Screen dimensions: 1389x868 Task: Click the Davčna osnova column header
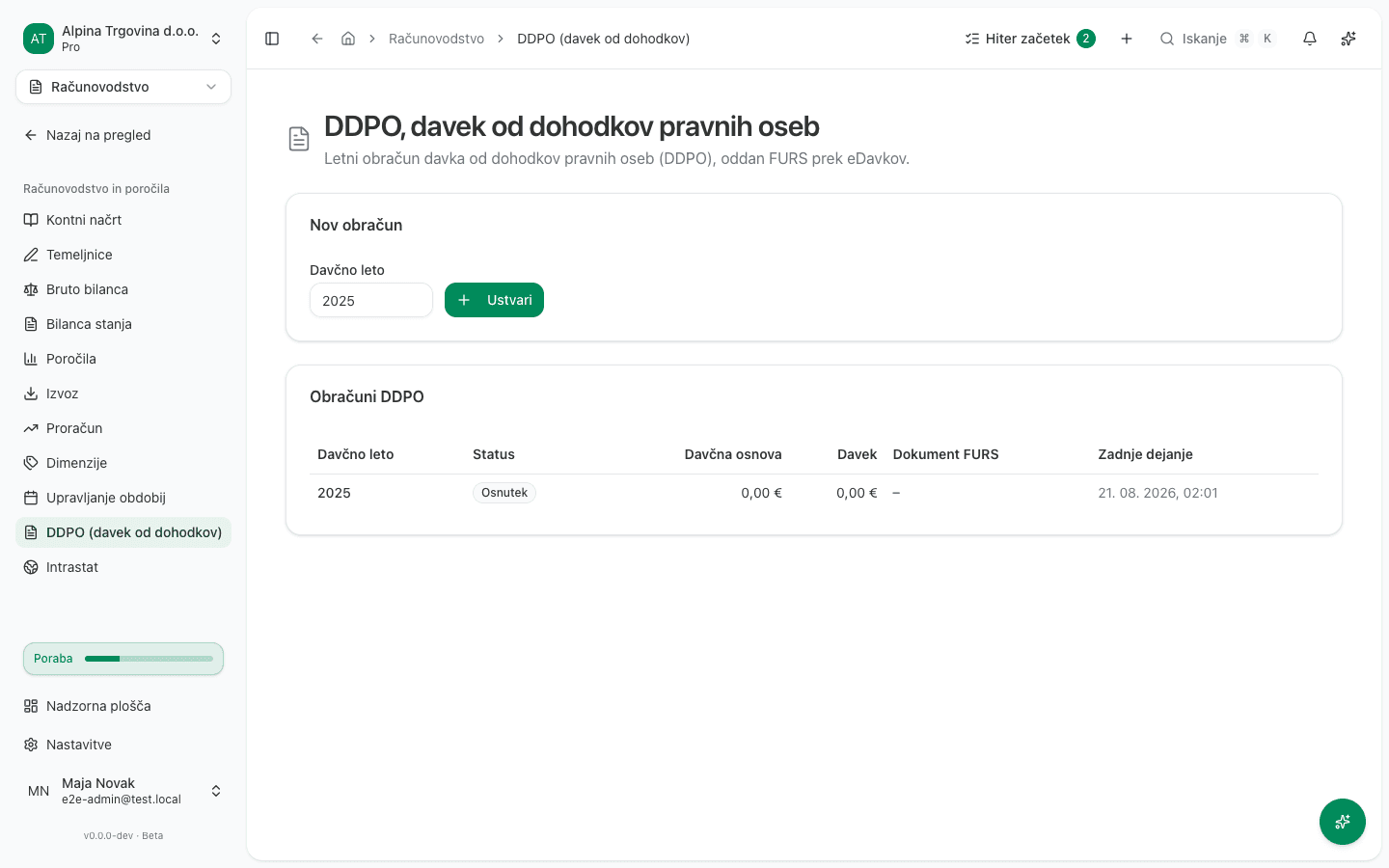click(733, 454)
